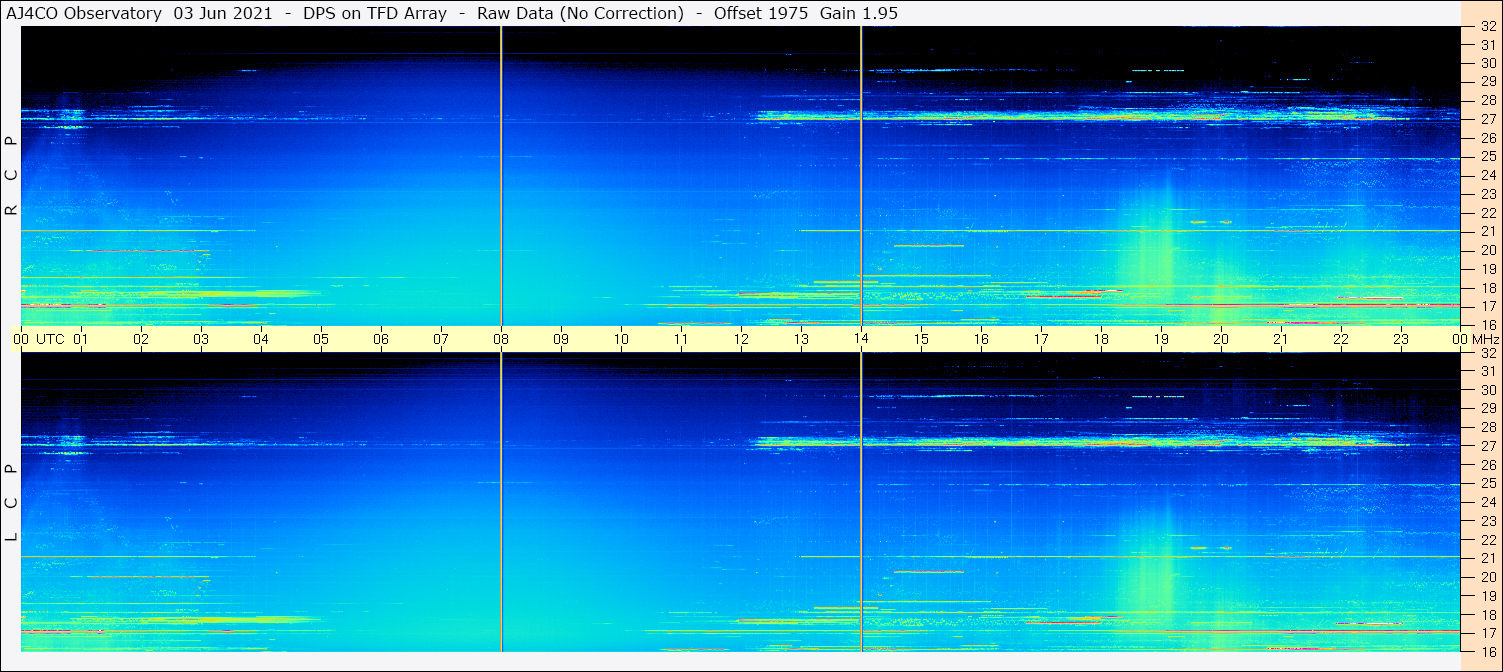Select the 03 hour tick label
The image size is (1503, 672).
(x=201, y=339)
